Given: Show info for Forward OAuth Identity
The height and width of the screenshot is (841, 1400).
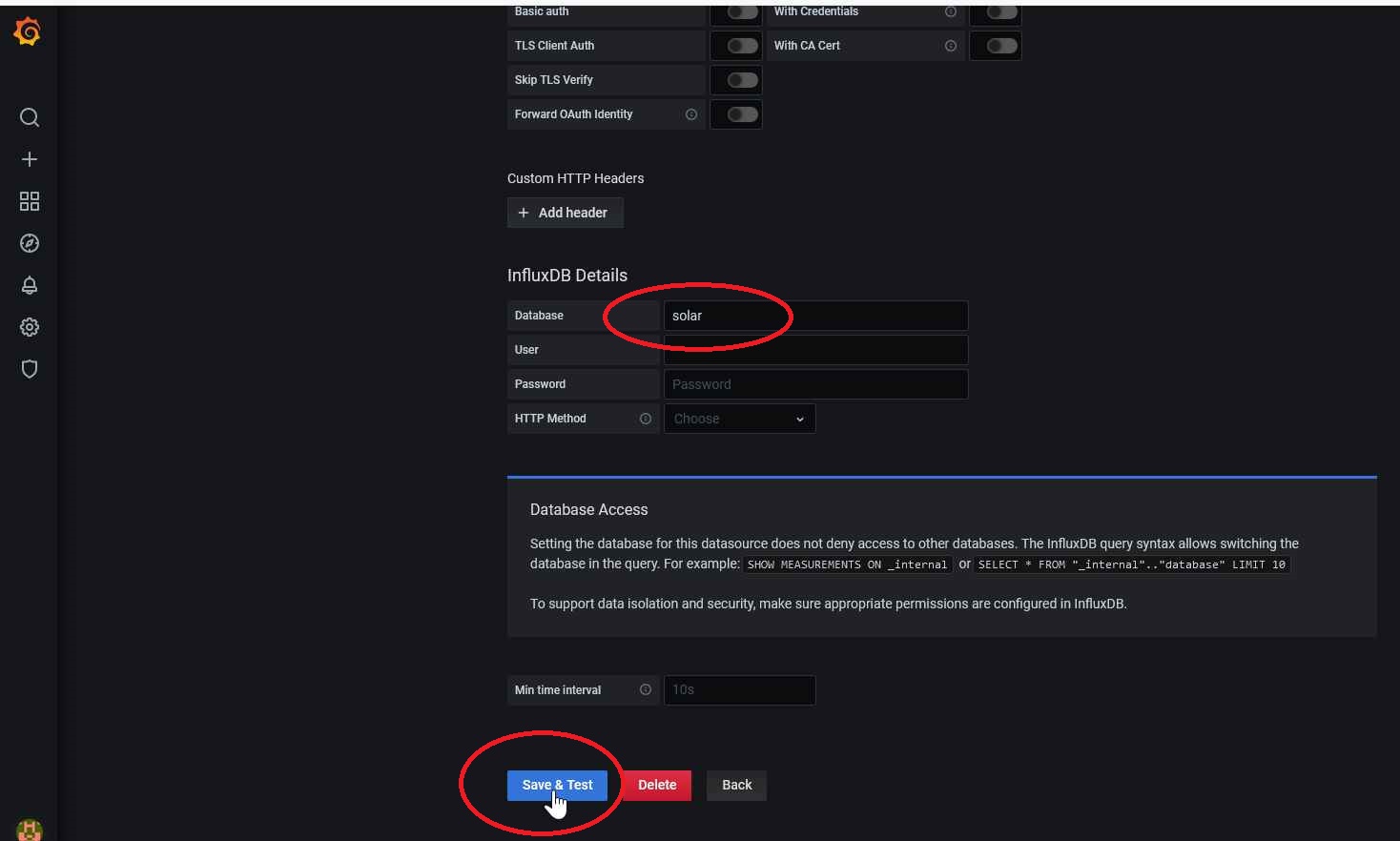Looking at the screenshot, I should (x=691, y=114).
